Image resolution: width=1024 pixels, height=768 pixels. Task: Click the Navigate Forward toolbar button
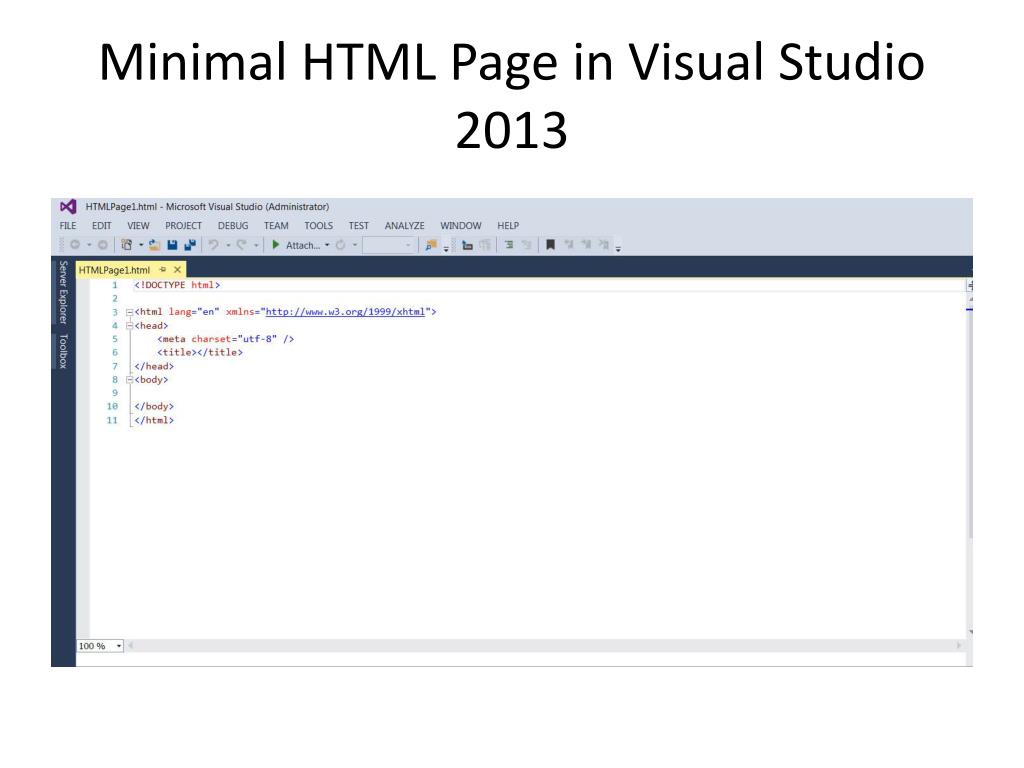103,245
